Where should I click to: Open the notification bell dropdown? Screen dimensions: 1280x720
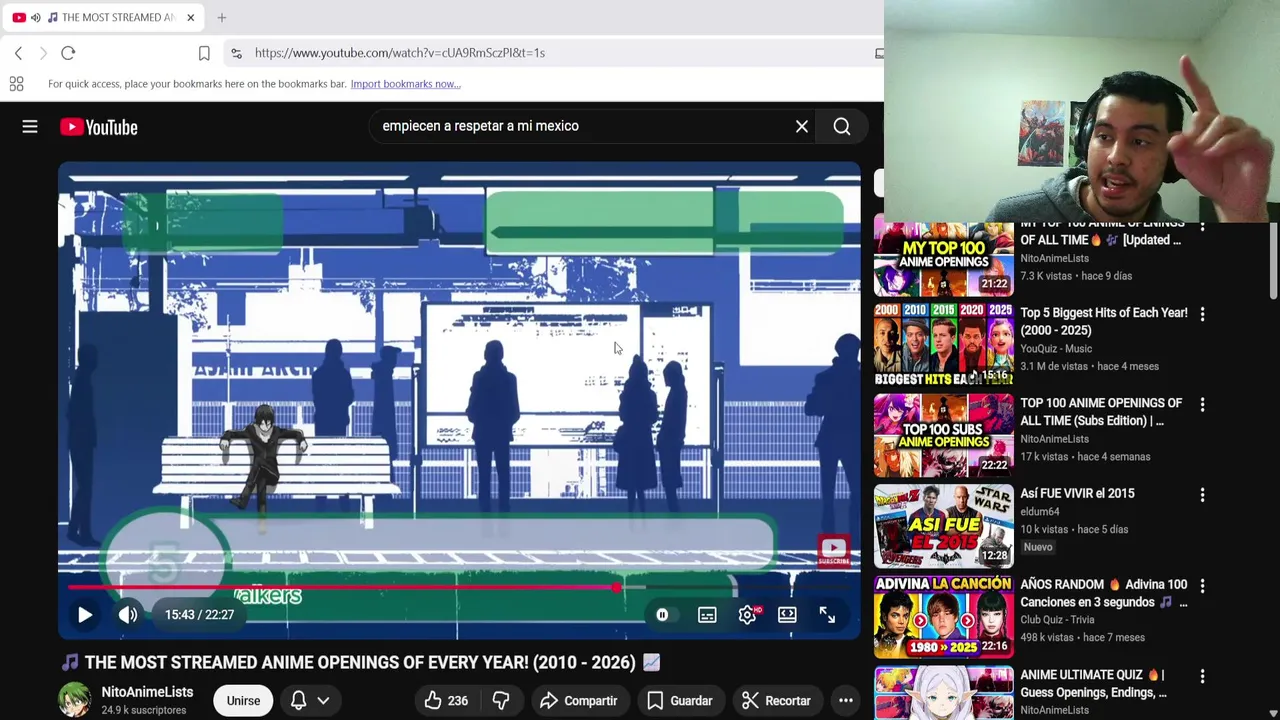(309, 701)
